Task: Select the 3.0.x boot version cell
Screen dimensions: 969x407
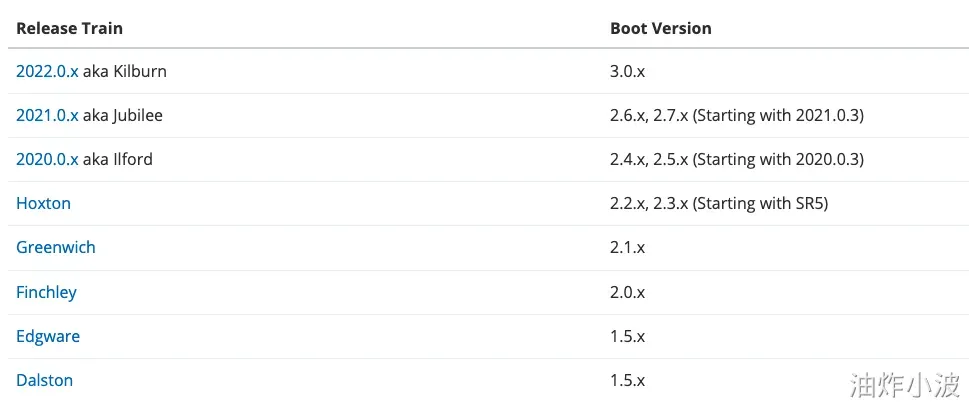Action: click(628, 72)
